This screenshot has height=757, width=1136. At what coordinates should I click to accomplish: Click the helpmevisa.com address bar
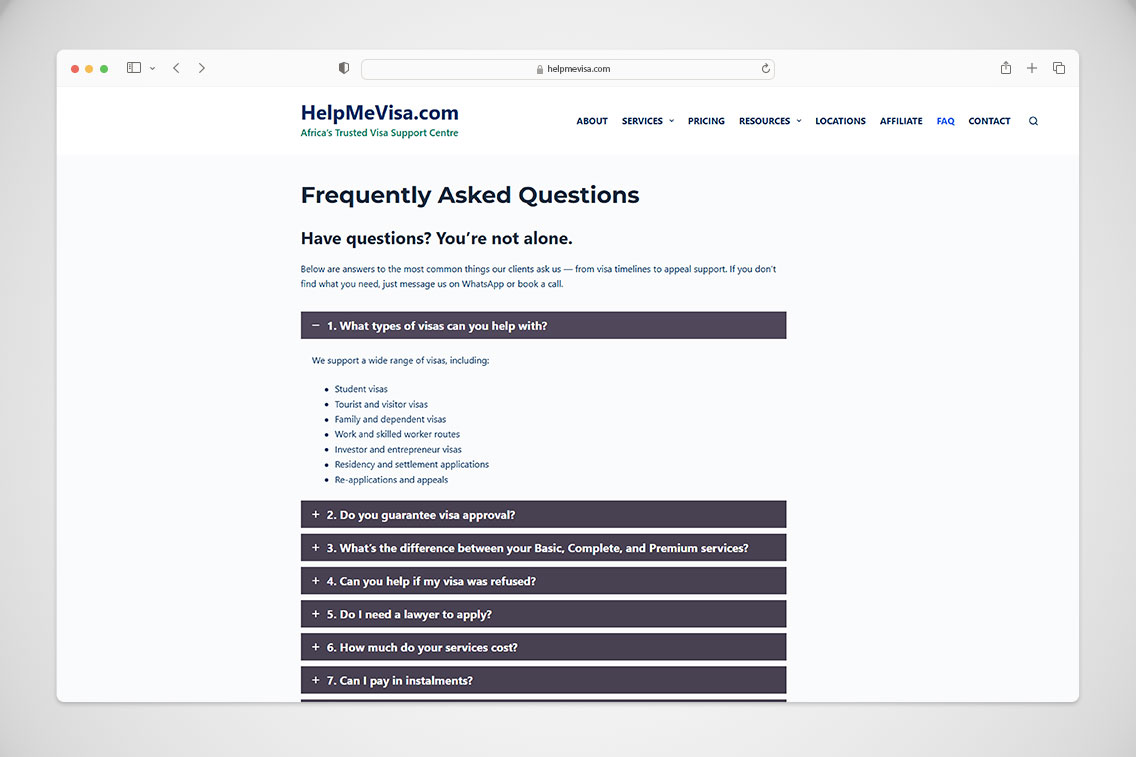(567, 69)
